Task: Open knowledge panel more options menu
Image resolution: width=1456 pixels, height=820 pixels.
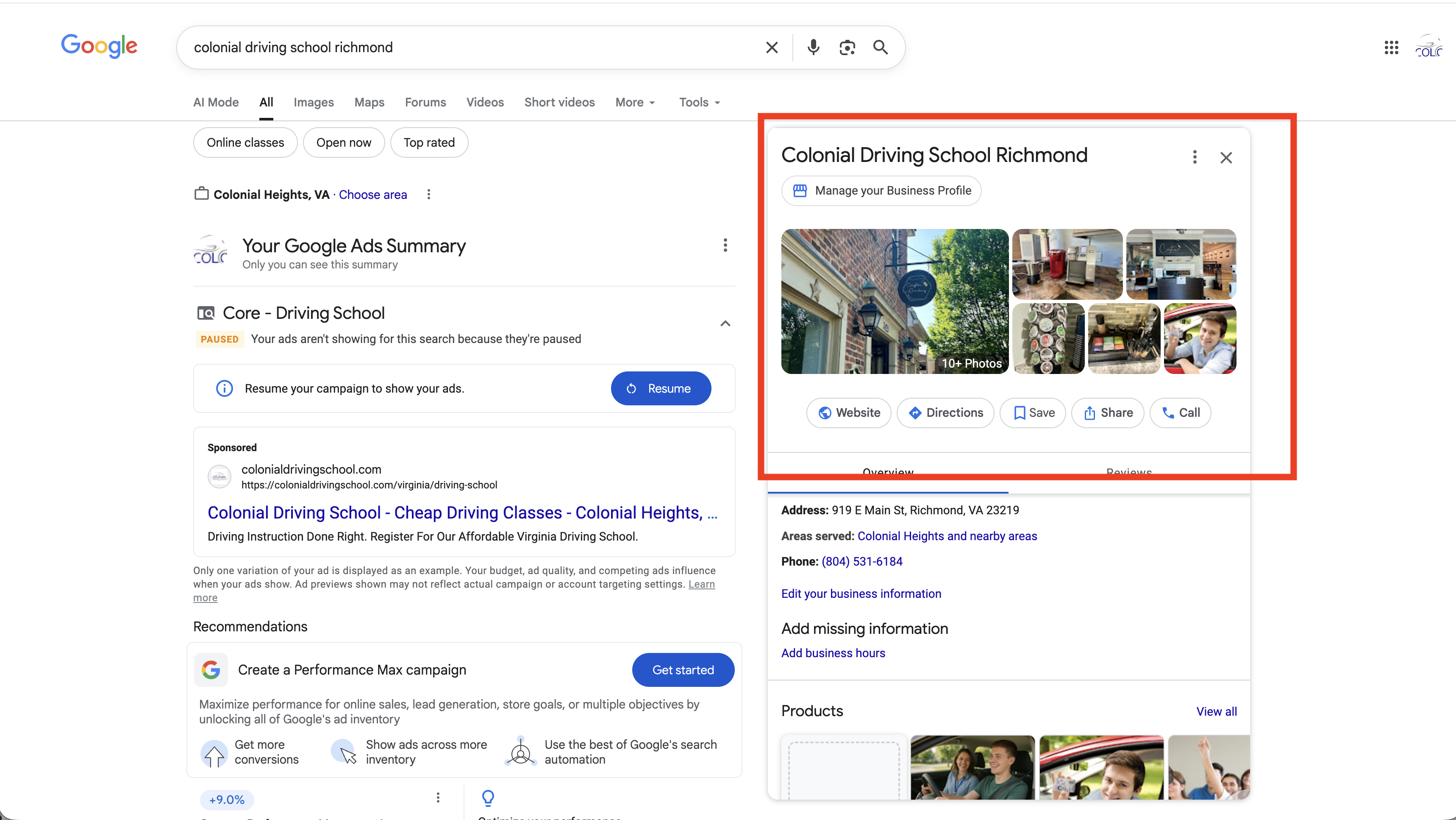Action: (1194, 157)
